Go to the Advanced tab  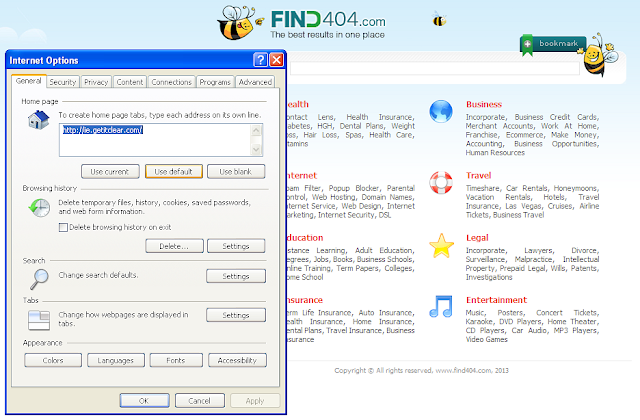256,82
